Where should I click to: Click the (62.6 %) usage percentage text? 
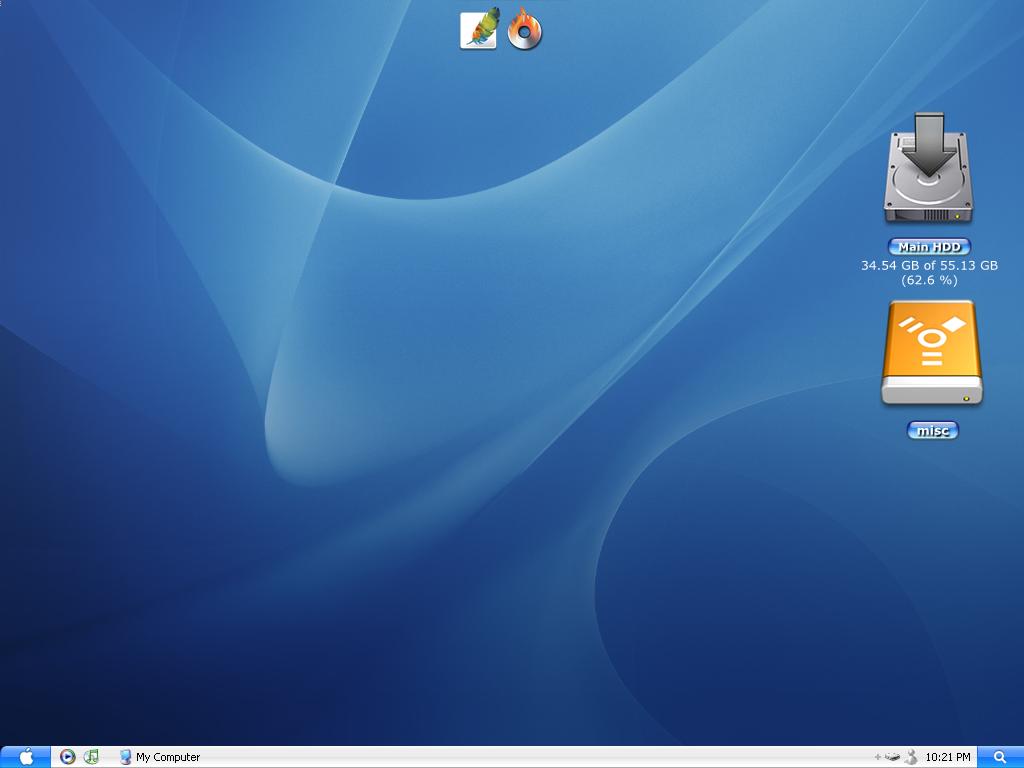[x=929, y=280]
